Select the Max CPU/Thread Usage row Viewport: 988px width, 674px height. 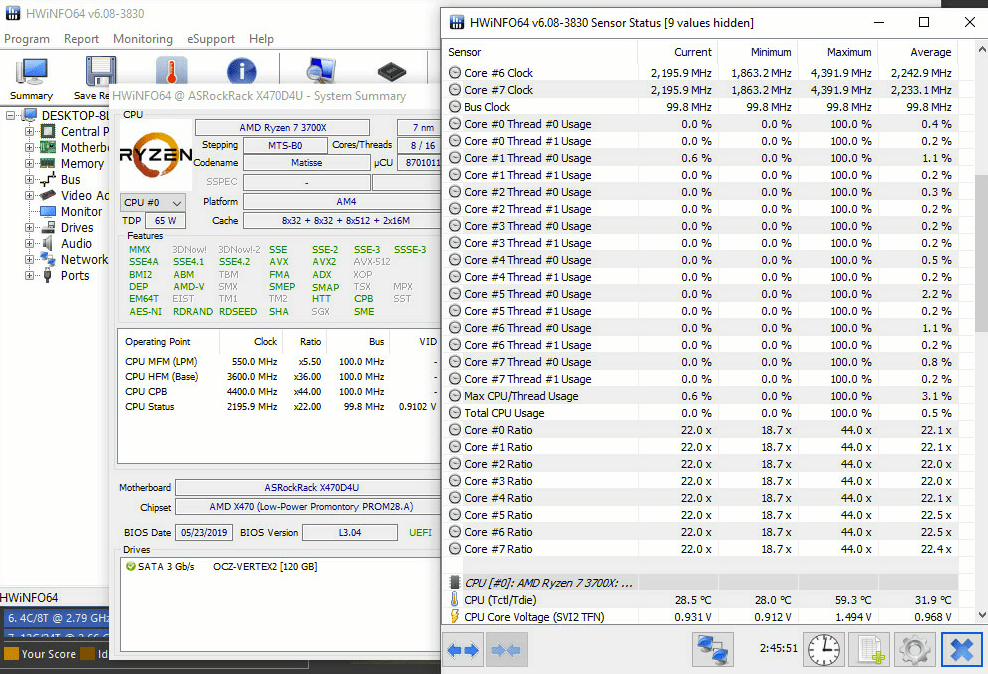pos(700,396)
